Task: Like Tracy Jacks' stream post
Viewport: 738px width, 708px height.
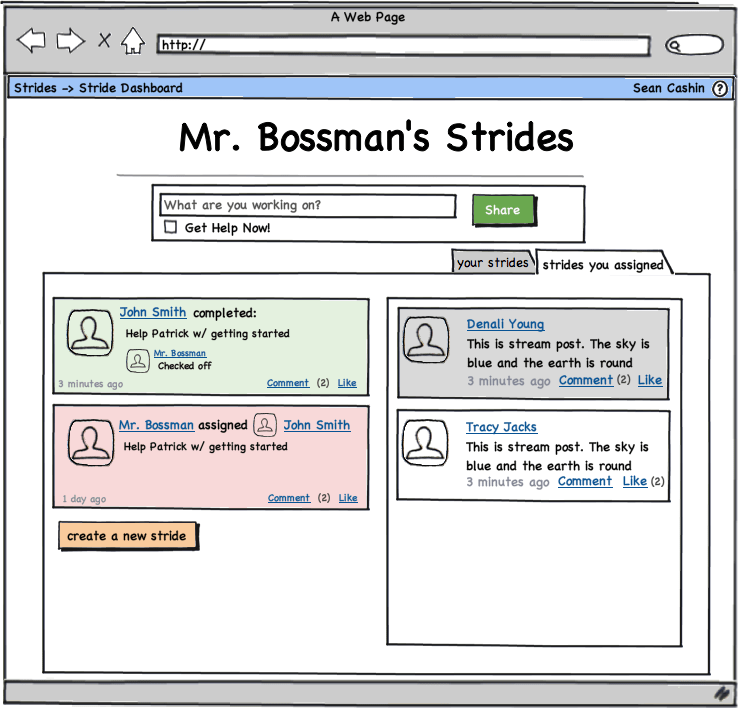Action: [634, 481]
